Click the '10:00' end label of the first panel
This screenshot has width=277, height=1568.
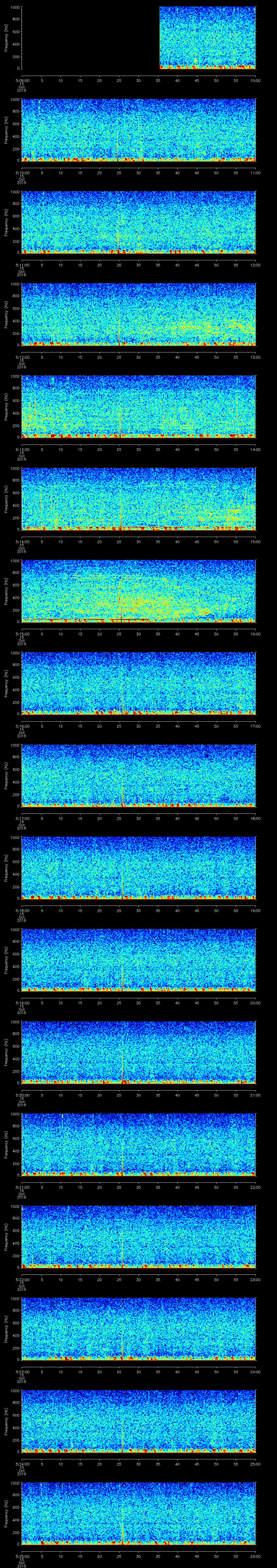tap(255, 80)
